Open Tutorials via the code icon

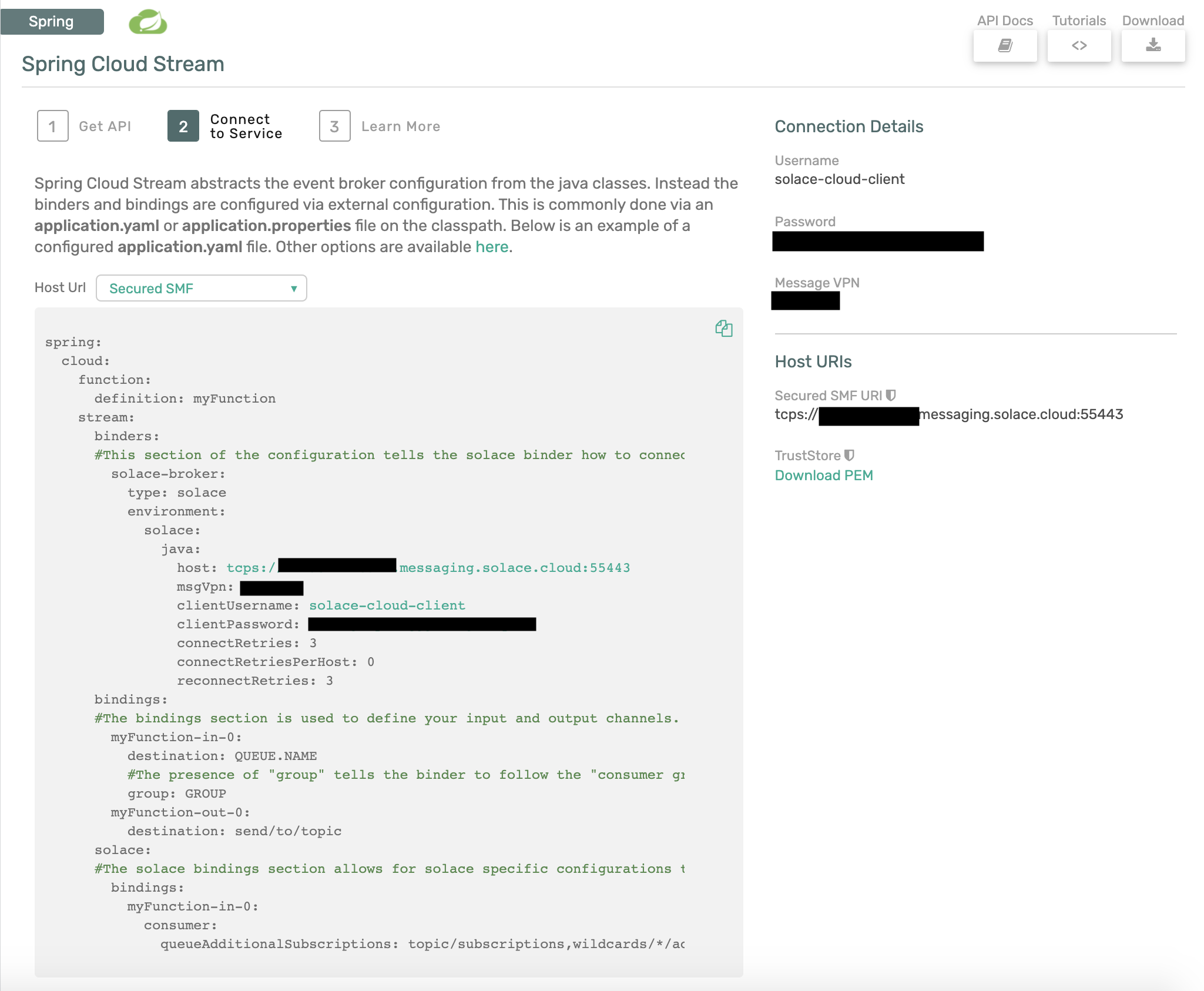[1078, 45]
